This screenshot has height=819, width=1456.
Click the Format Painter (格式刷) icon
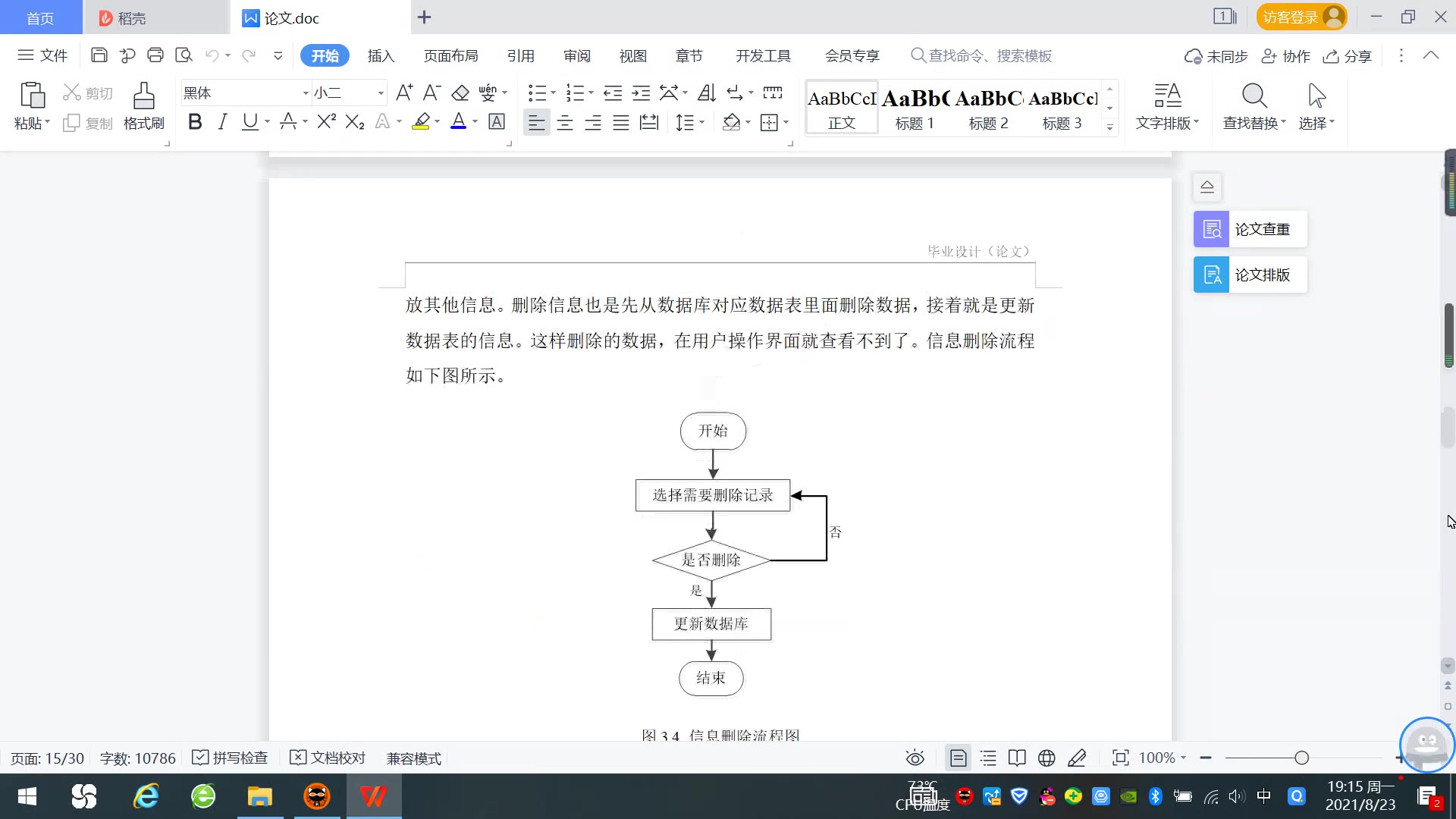pyautogui.click(x=143, y=105)
